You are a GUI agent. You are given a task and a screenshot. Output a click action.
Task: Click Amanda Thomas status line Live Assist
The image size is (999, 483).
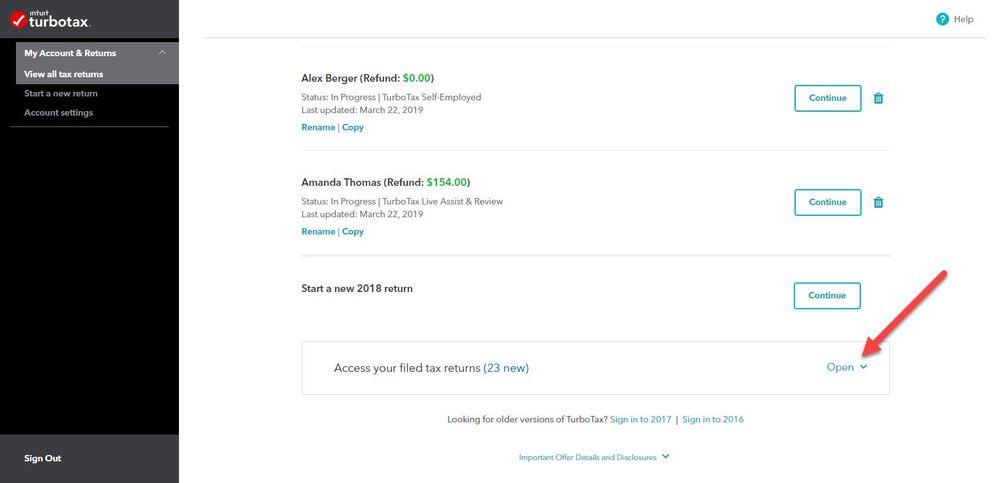click(x=402, y=201)
